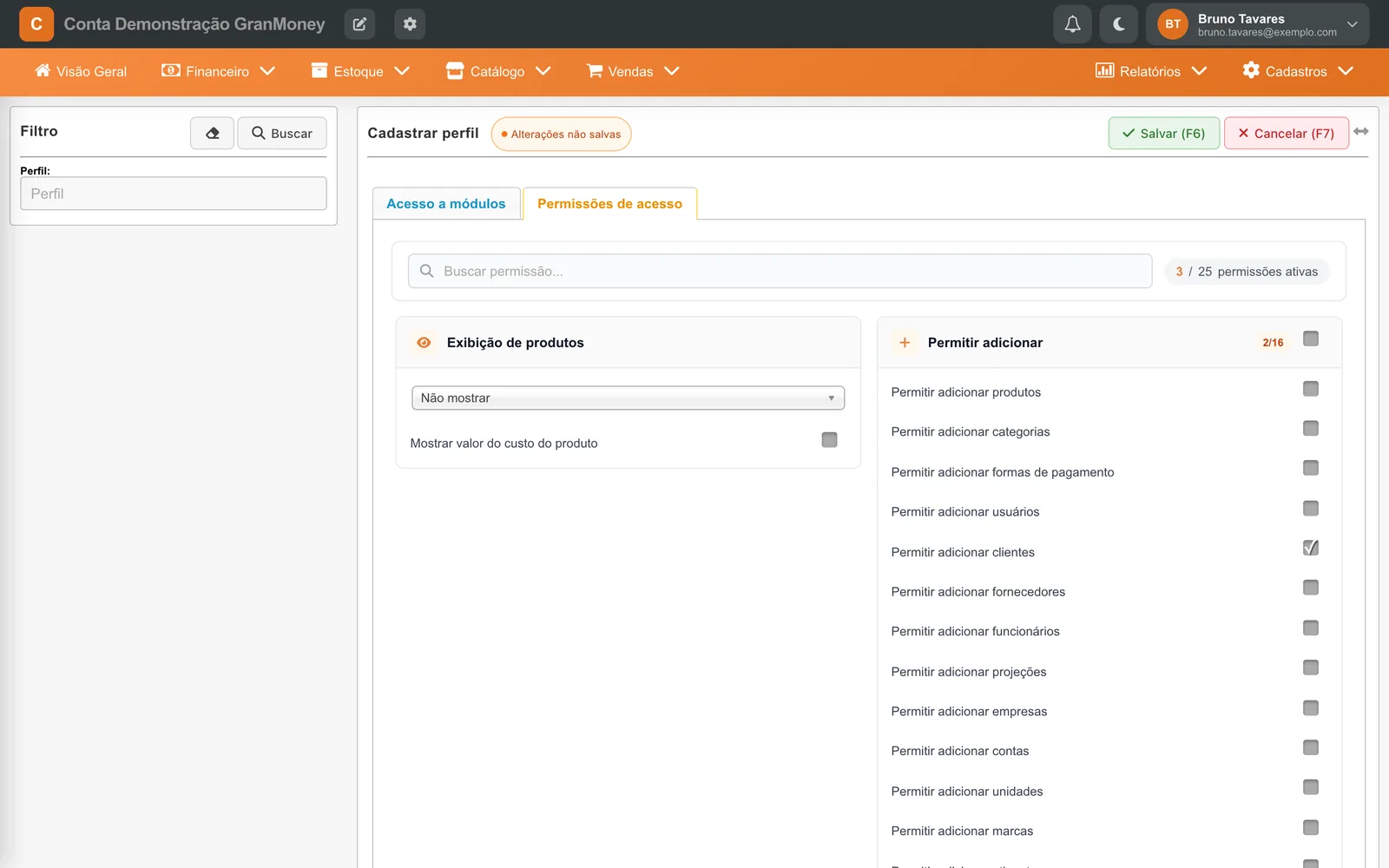Save profile with Salvar (F6)
1389x868 pixels.
[x=1163, y=133]
